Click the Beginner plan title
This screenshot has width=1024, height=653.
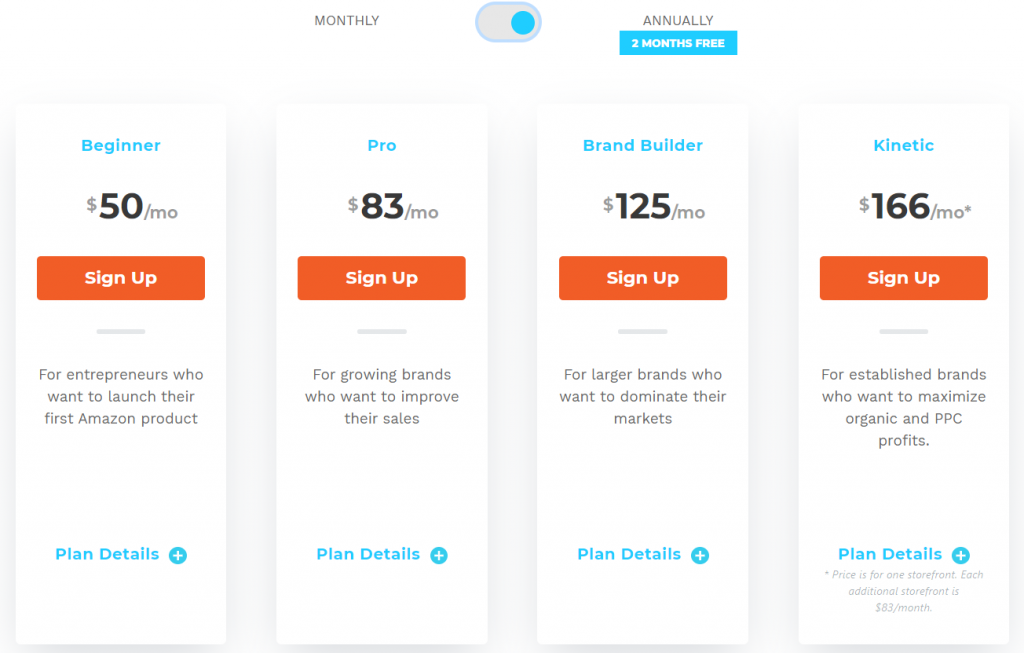click(x=121, y=146)
